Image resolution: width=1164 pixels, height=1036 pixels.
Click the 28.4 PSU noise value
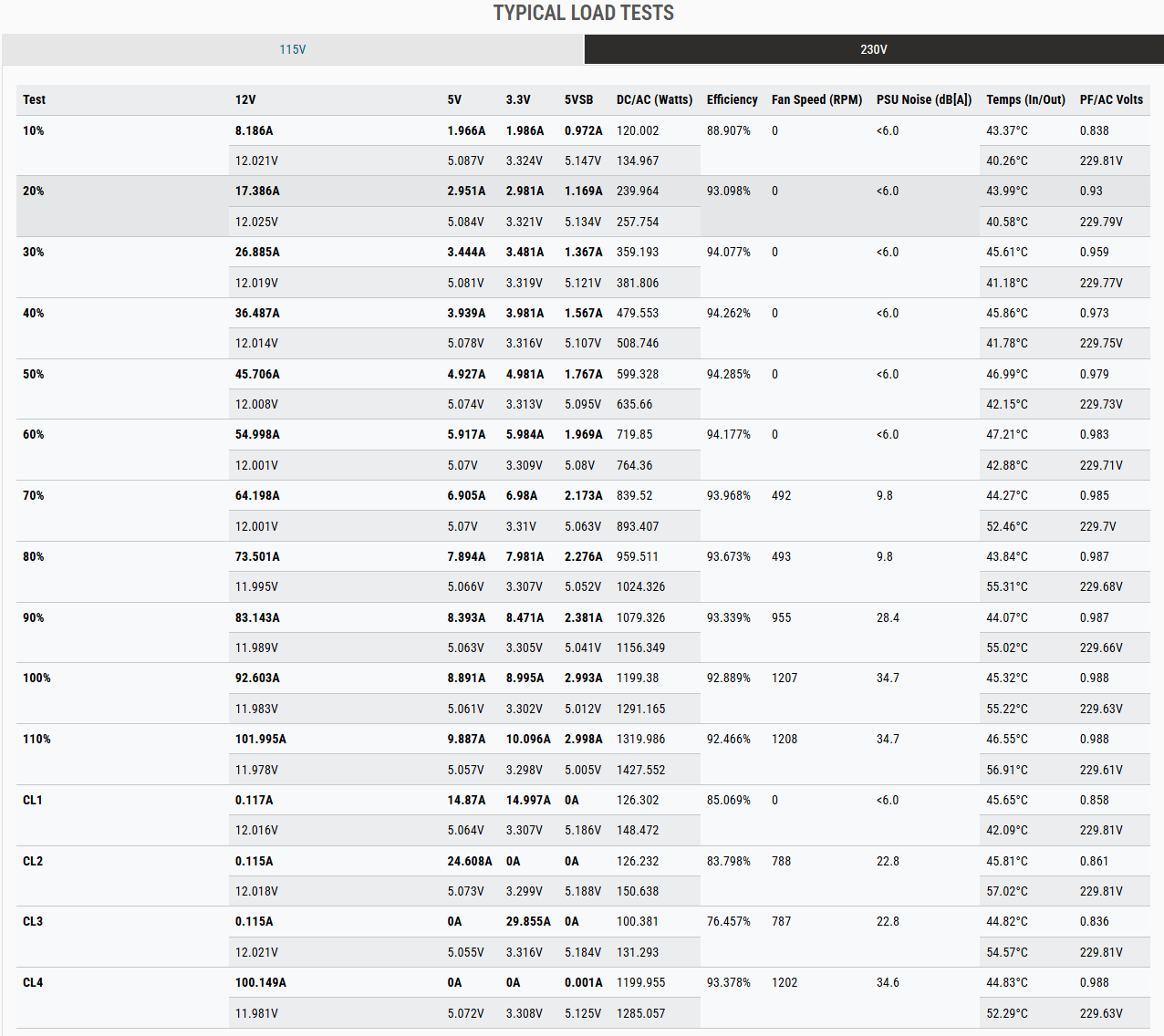(x=888, y=617)
